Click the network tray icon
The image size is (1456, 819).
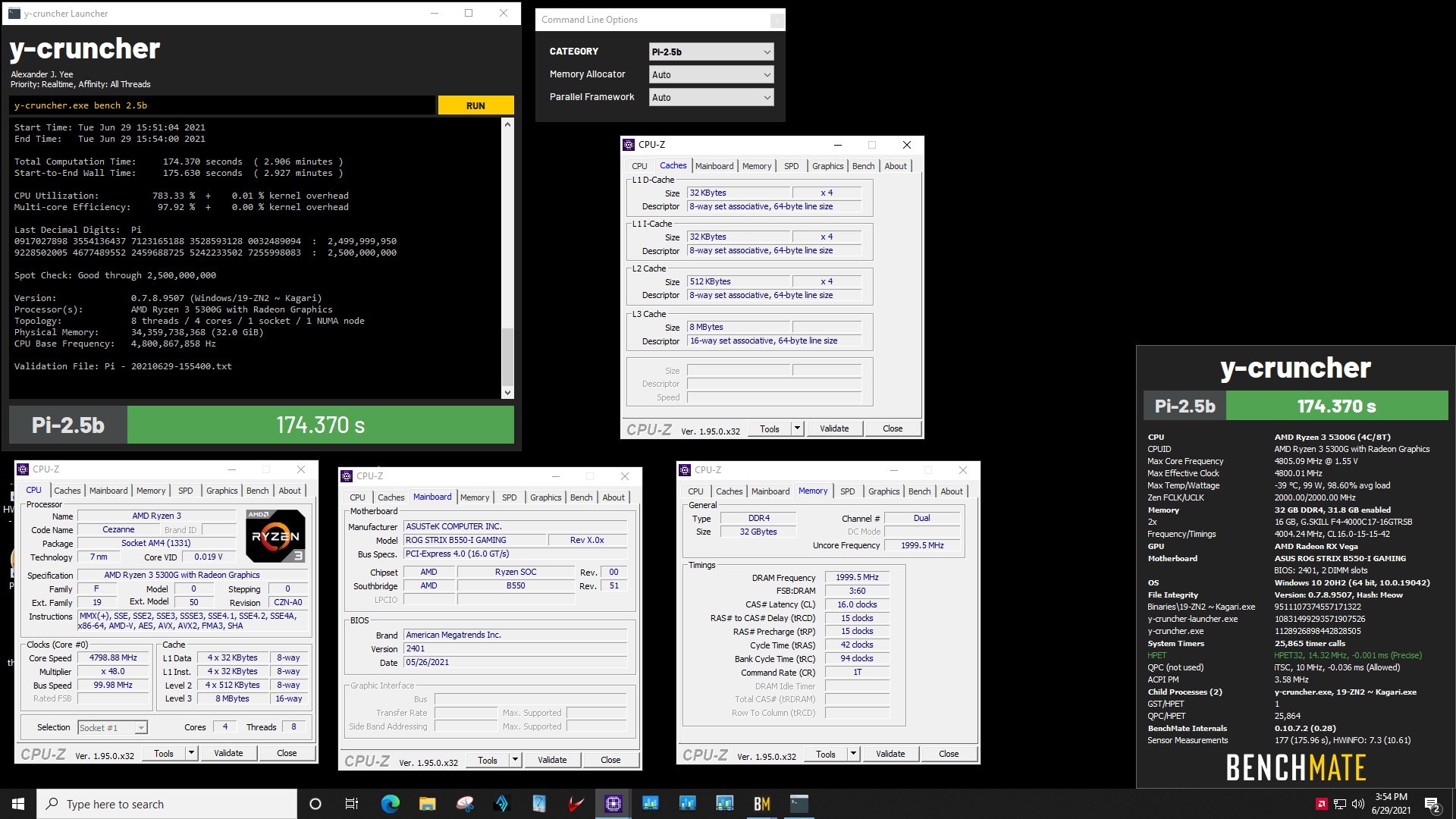(x=1339, y=804)
